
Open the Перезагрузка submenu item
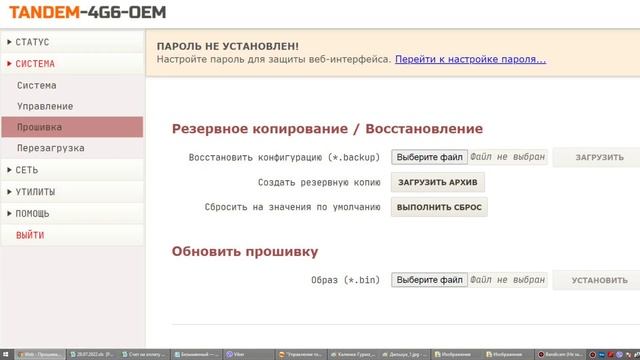[x=72, y=148]
